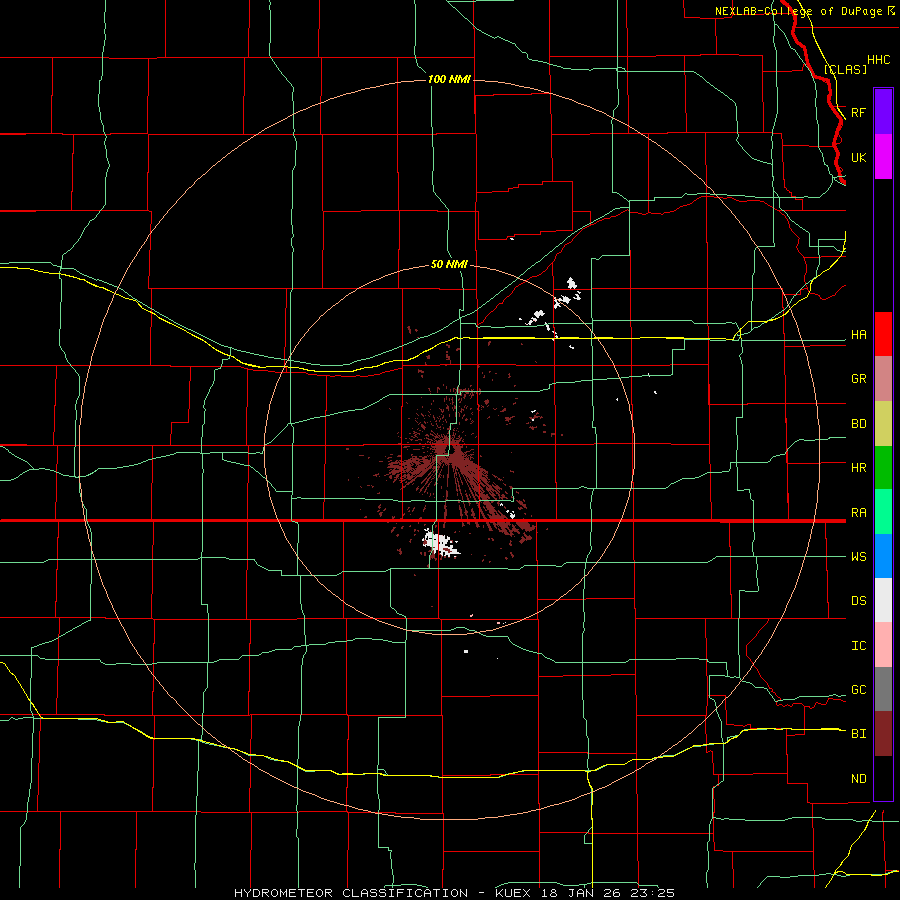900x900 pixels.
Task: Click the UK magenta legend swatch
Action: click(883, 157)
